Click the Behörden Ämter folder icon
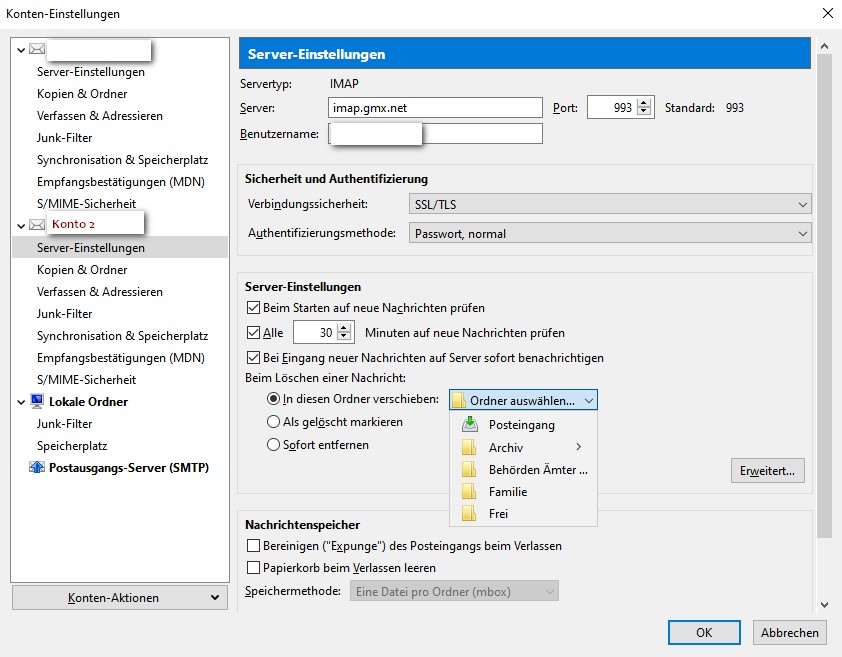Image resolution: width=842 pixels, height=657 pixels. tap(468, 470)
